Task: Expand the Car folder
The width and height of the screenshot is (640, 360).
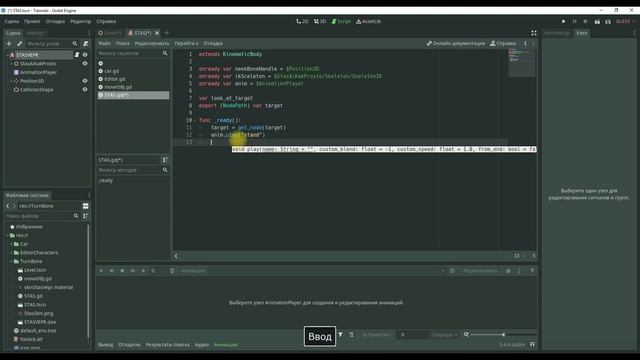Action: (11, 244)
